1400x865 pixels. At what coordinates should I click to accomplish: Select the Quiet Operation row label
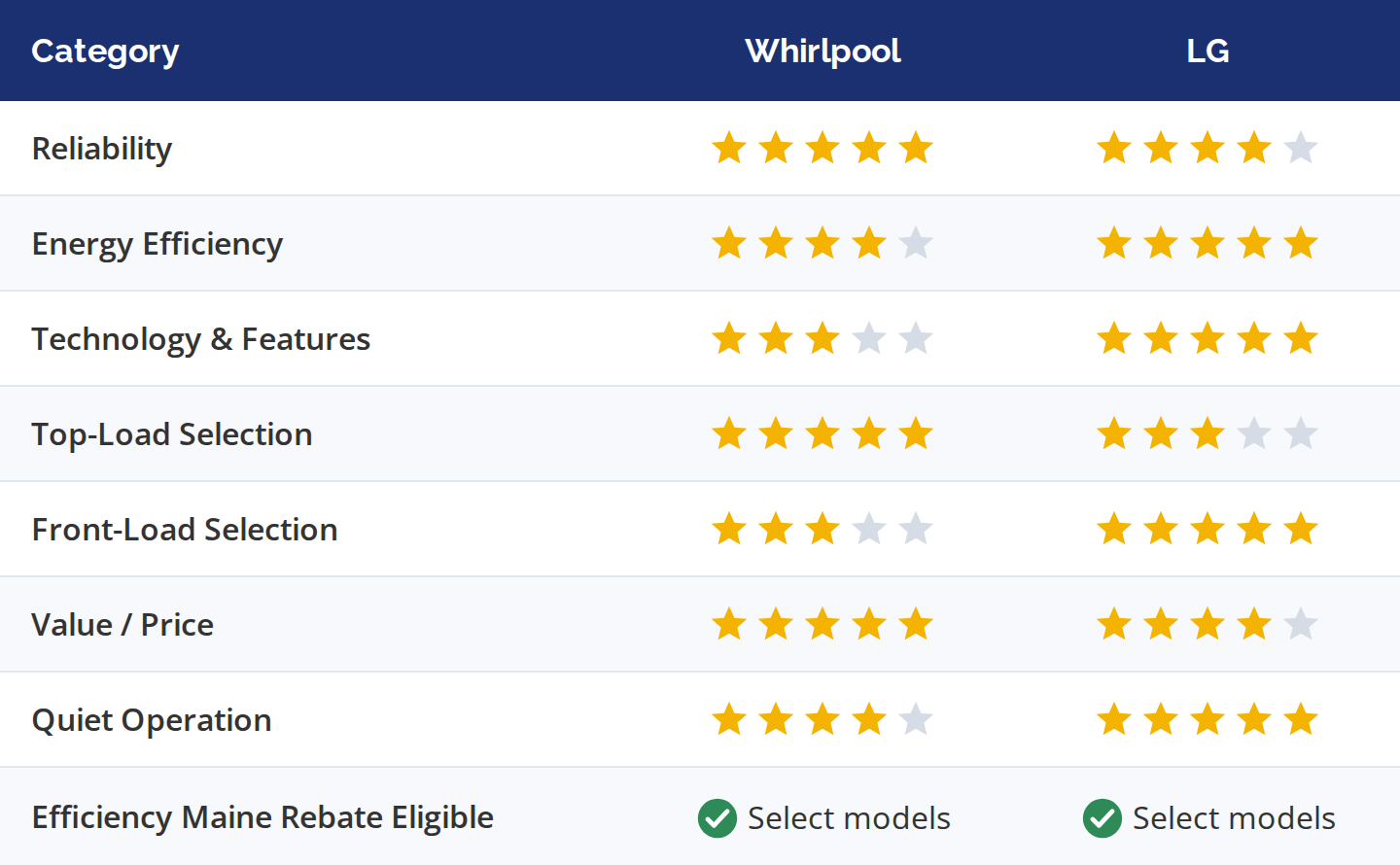[152, 720]
